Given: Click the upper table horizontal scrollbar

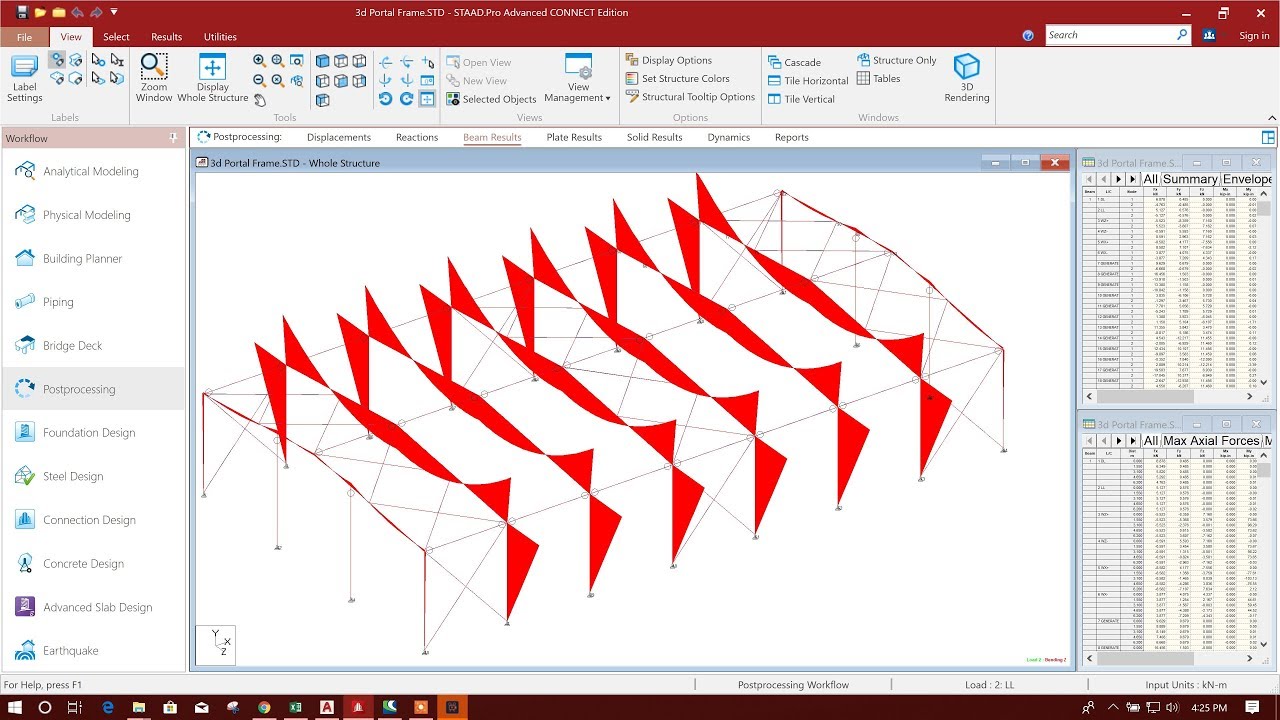Looking at the screenshot, I should coord(1170,396).
